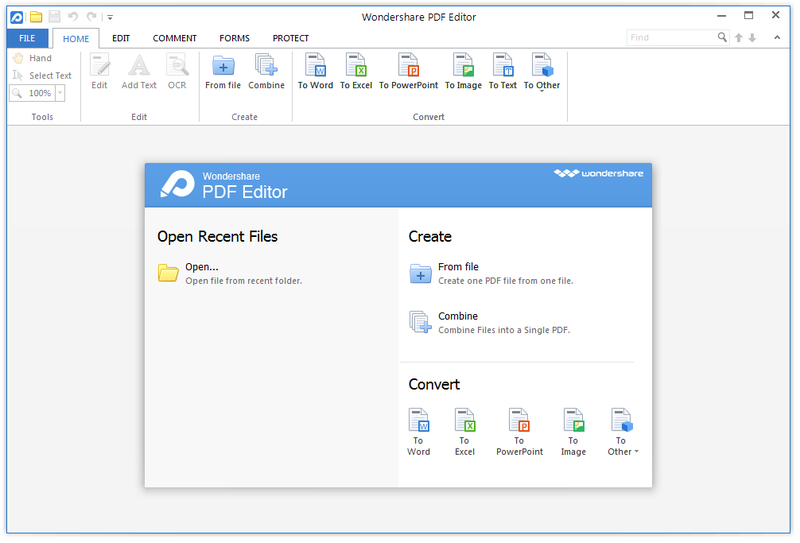Viewport: 800px width, 543px height.
Task: Click the start panel From file folder icon
Action: pyautogui.click(x=420, y=274)
